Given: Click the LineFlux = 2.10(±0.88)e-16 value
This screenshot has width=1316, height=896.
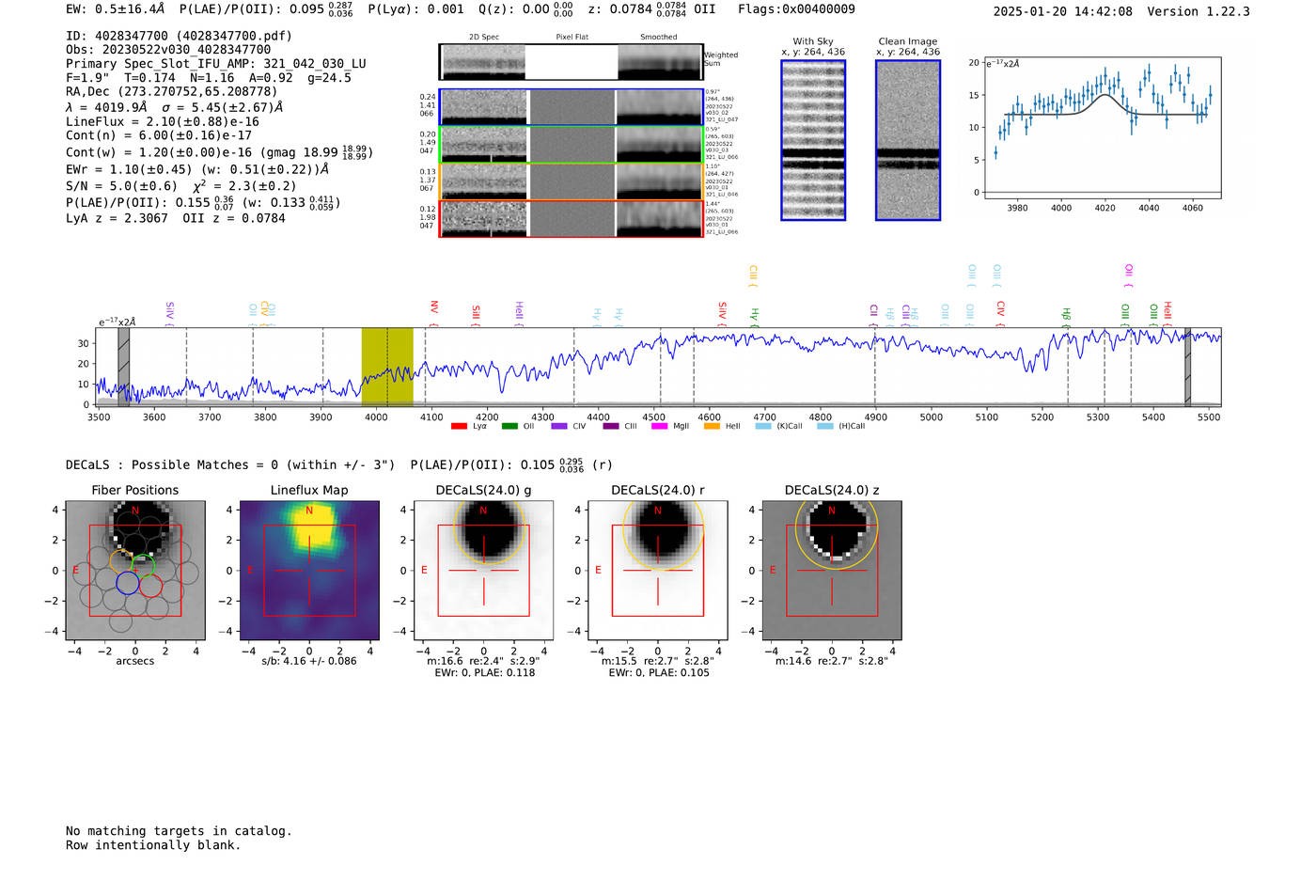Looking at the screenshot, I should pyautogui.click(x=163, y=122).
